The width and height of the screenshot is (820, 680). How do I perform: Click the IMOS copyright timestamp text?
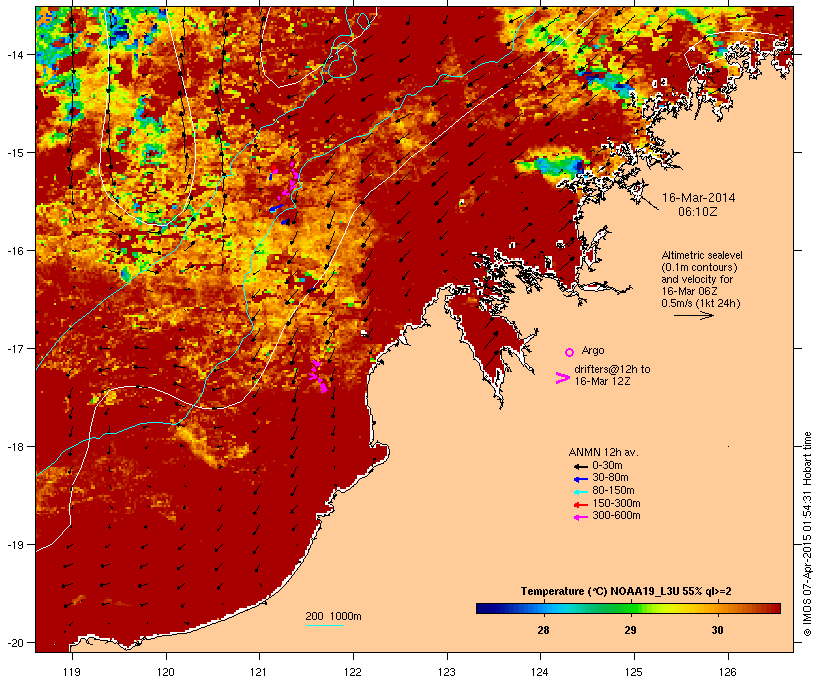point(807,535)
